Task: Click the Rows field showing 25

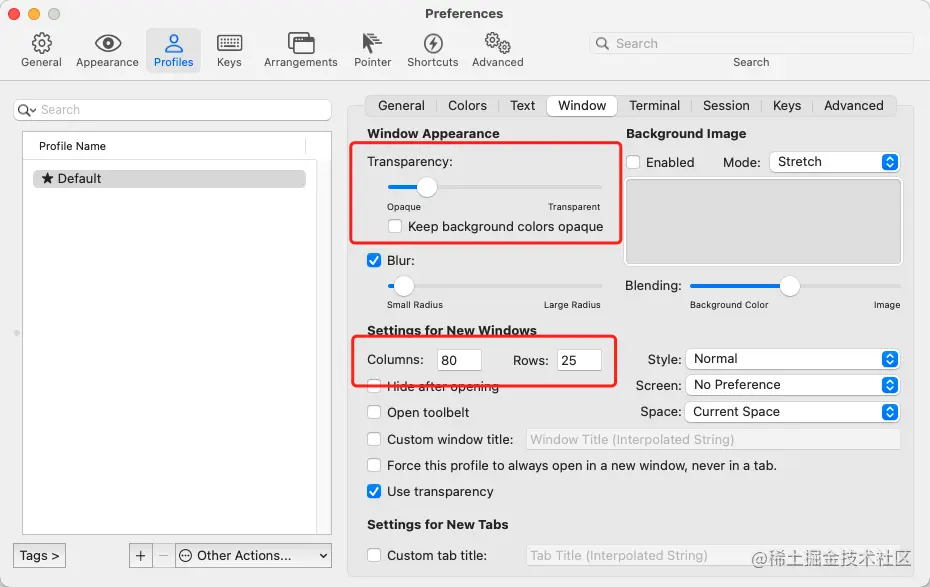Action: click(x=579, y=361)
